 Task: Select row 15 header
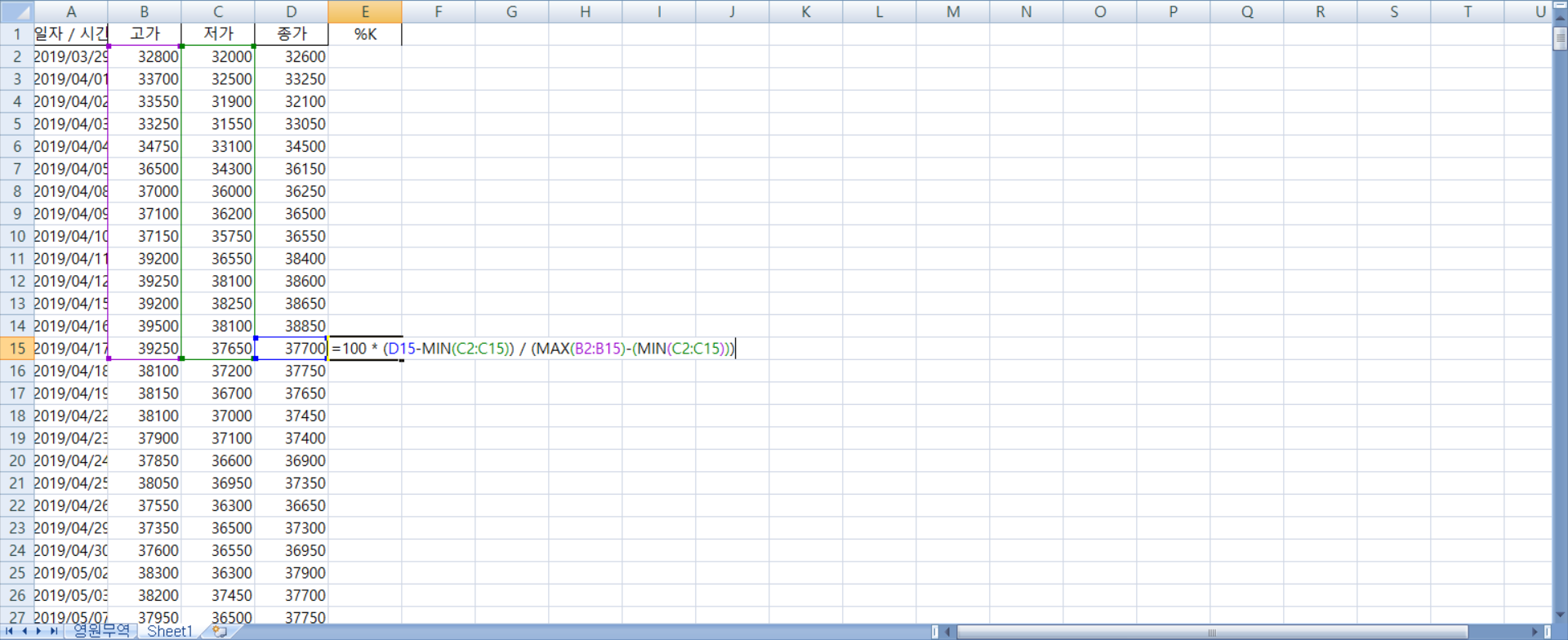[x=16, y=349]
